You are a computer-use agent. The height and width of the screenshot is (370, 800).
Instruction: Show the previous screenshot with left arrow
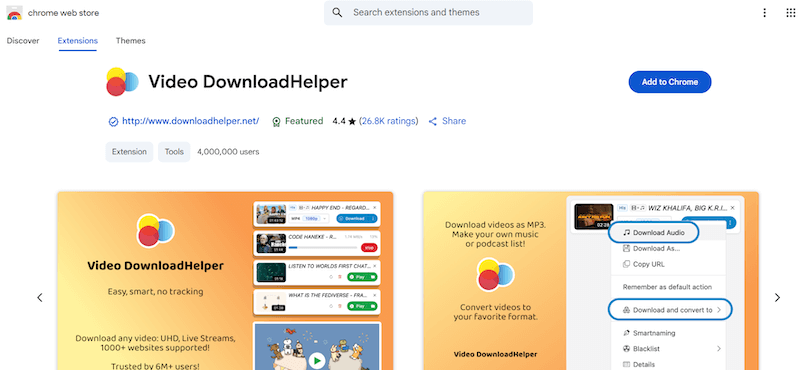[x=40, y=298]
